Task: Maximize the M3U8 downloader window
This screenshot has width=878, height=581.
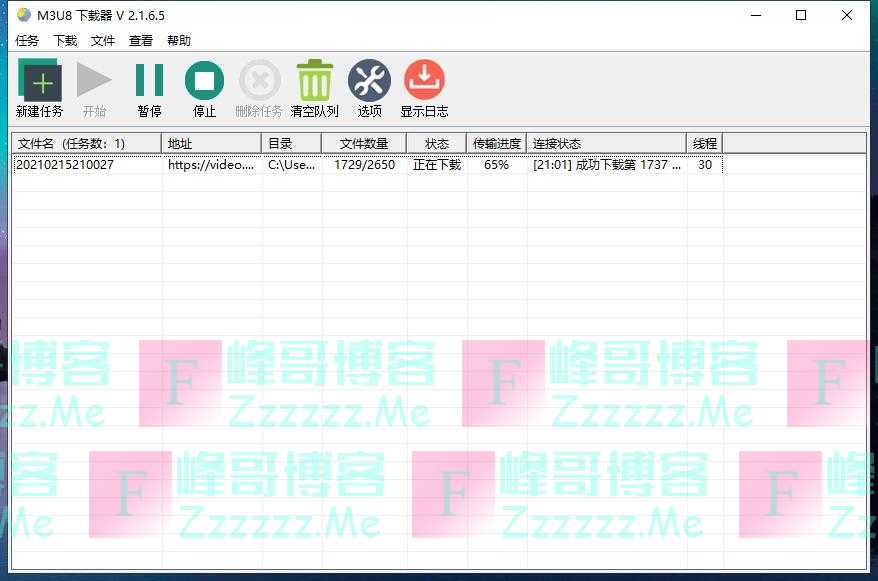Action: click(801, 15)
